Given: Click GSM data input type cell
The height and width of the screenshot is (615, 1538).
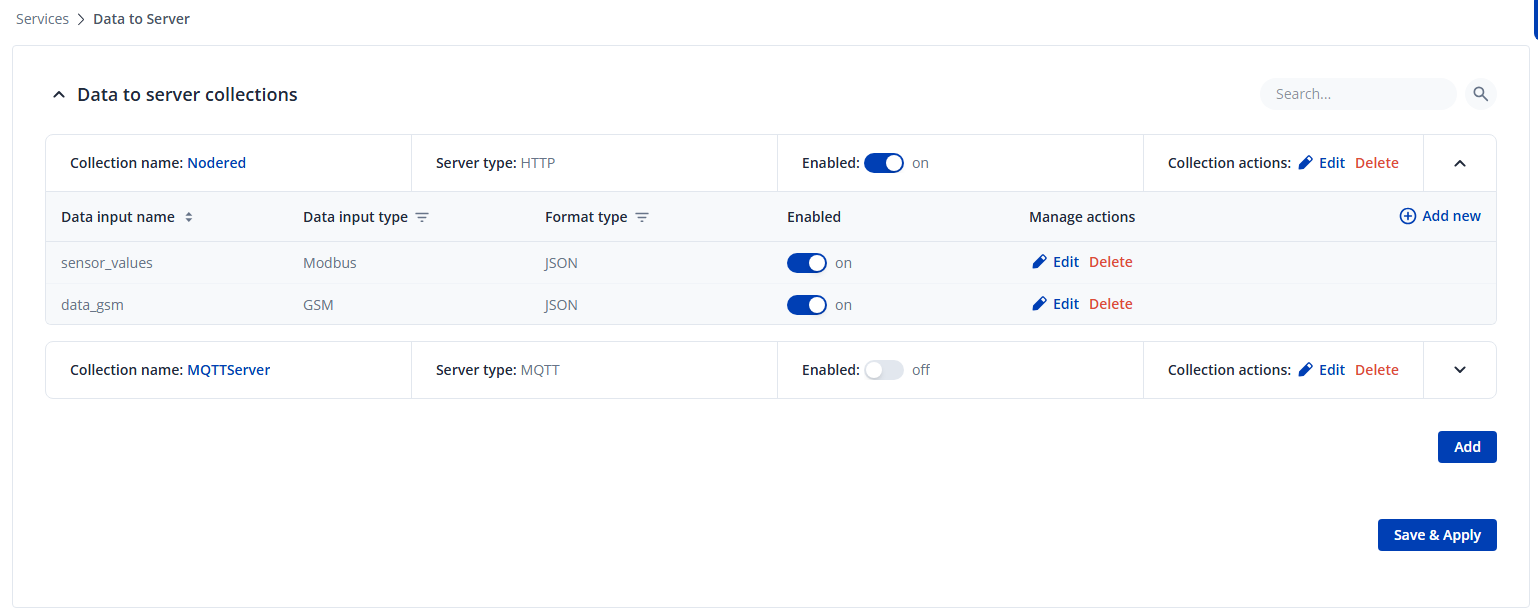Looking at the screenshot, I should click(318, 305).
